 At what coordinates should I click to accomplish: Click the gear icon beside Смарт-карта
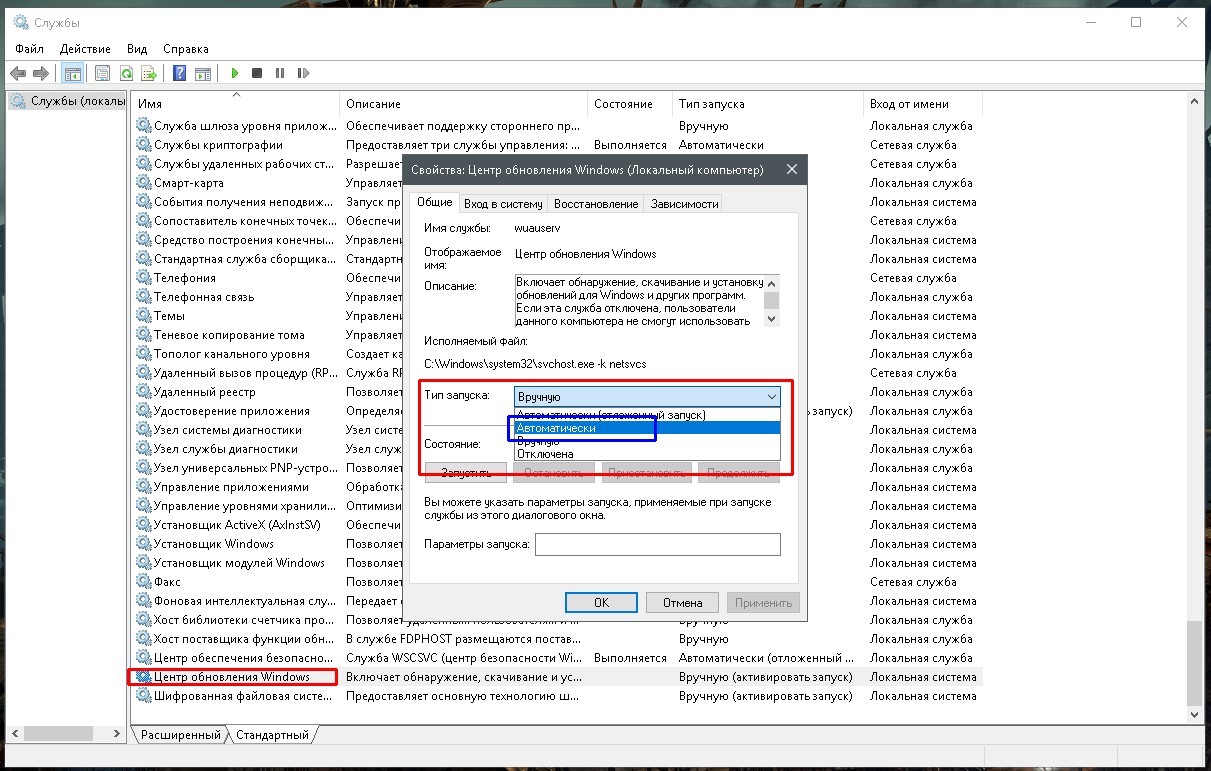point(144,183)
